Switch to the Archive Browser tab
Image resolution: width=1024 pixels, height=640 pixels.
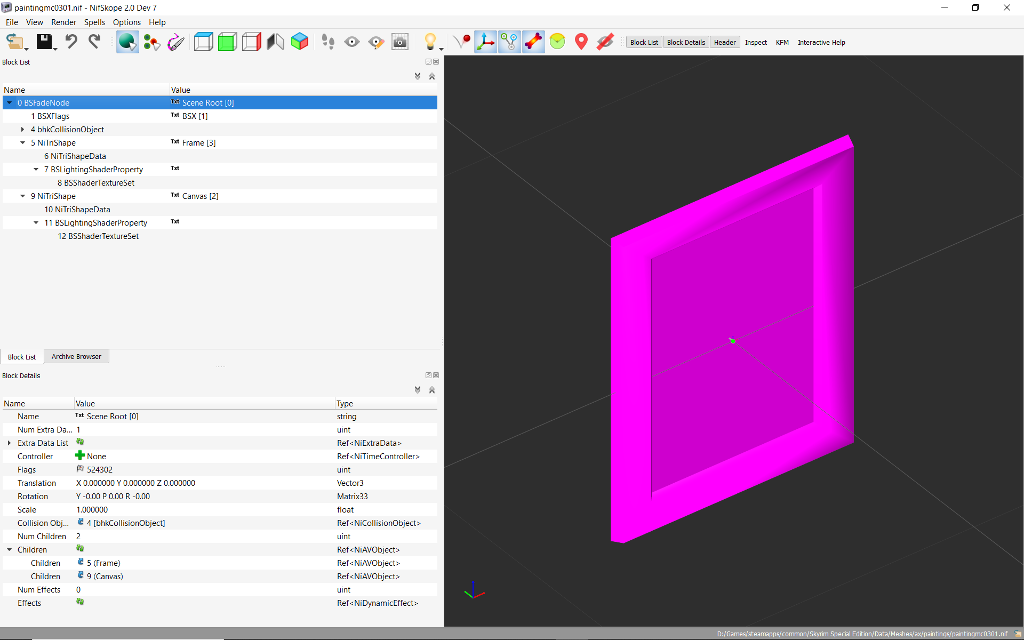[76, 357]
